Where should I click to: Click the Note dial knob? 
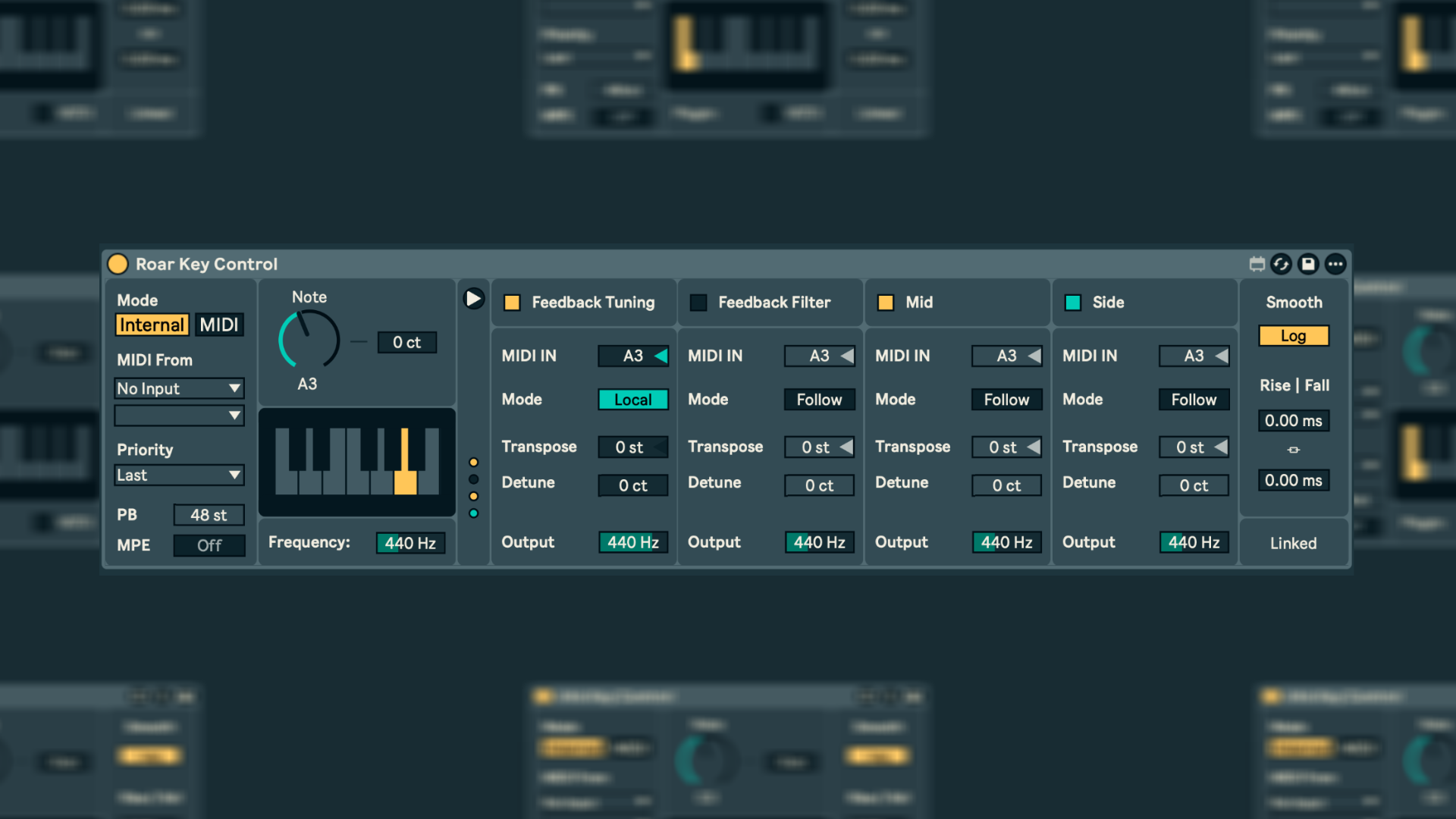click(x=309, y=340)
